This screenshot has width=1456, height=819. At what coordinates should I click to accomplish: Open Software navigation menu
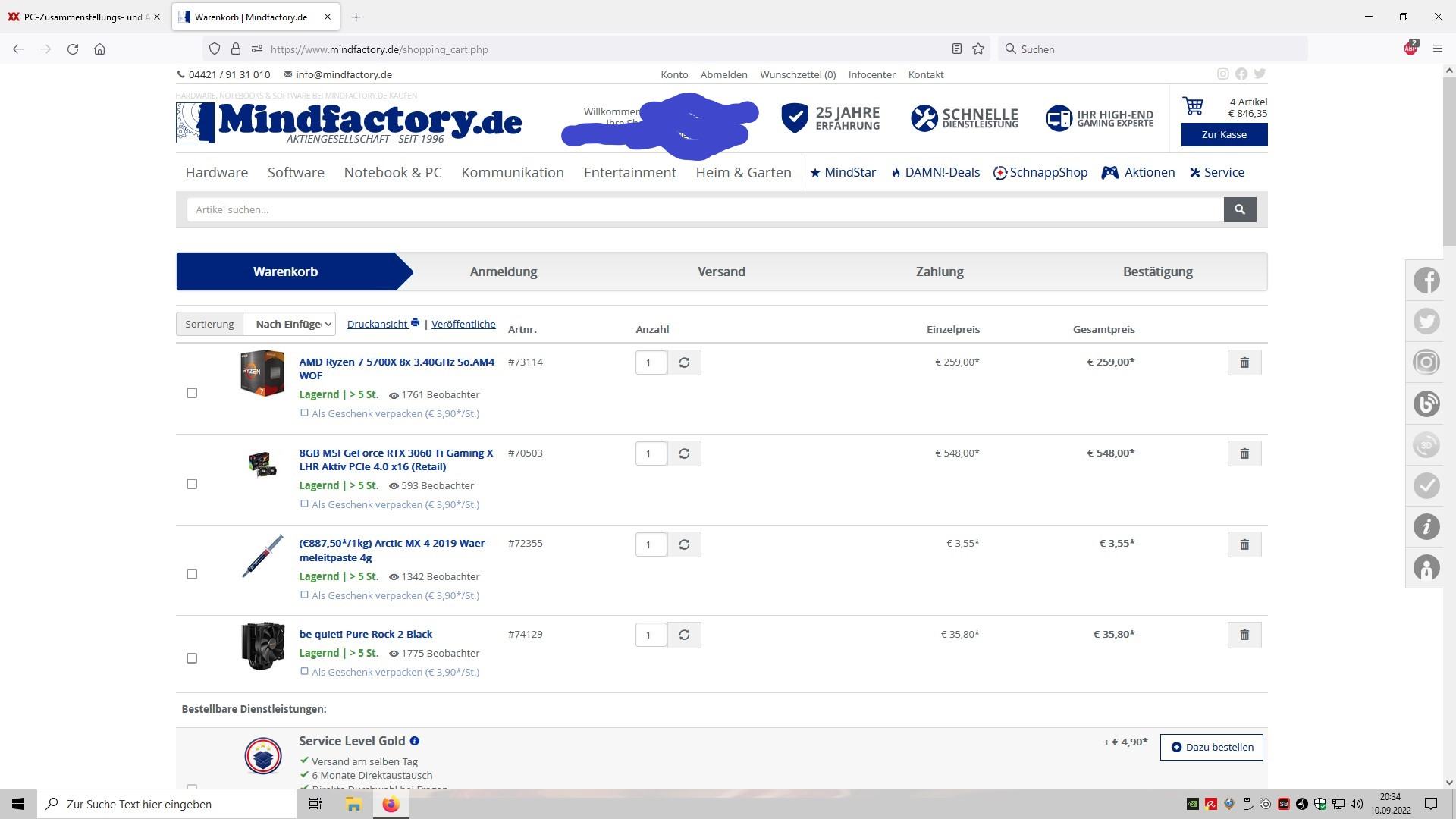click(x=296, y=172)
